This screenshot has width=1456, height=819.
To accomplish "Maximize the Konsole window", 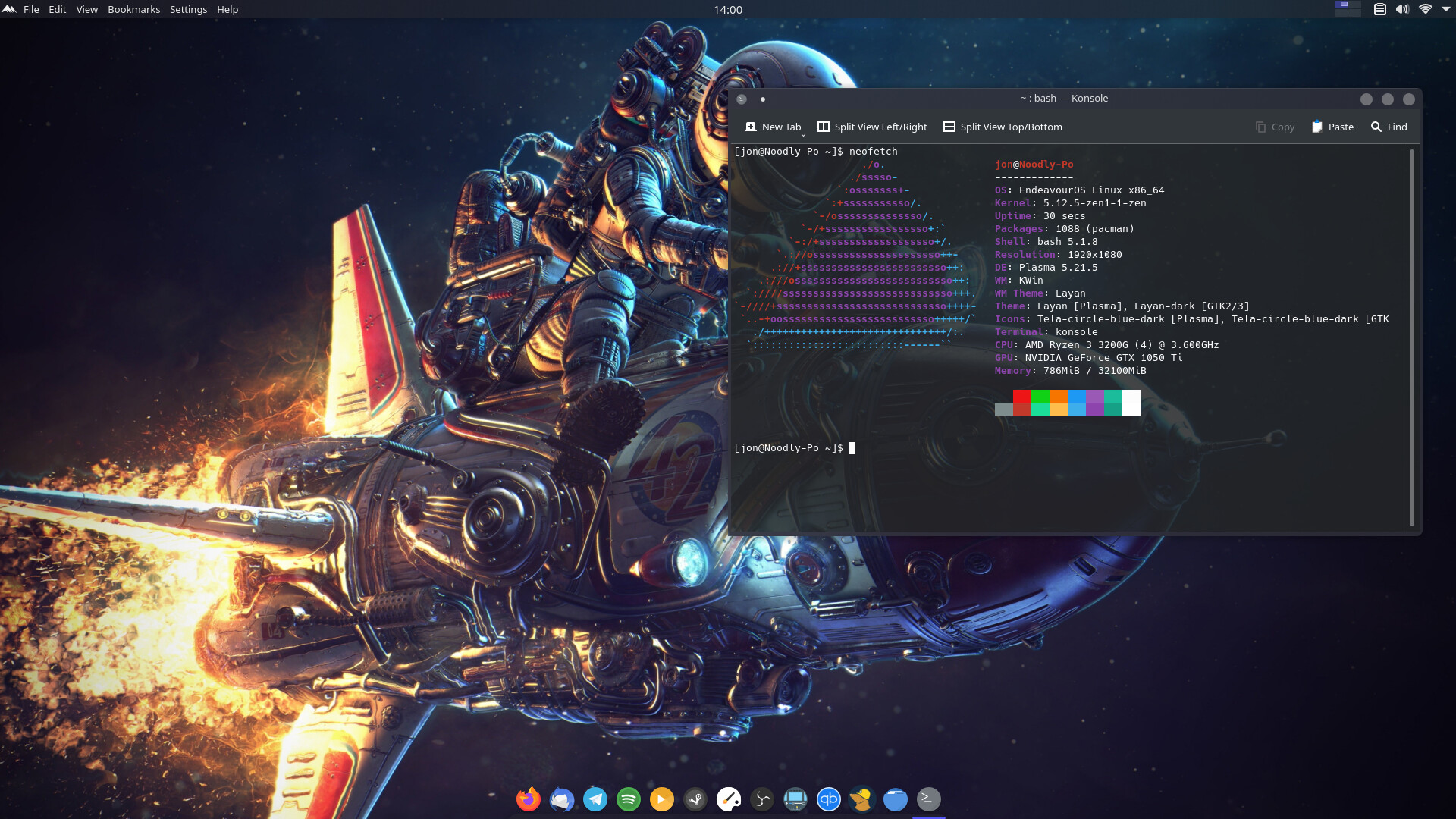I will (1388, 99).
